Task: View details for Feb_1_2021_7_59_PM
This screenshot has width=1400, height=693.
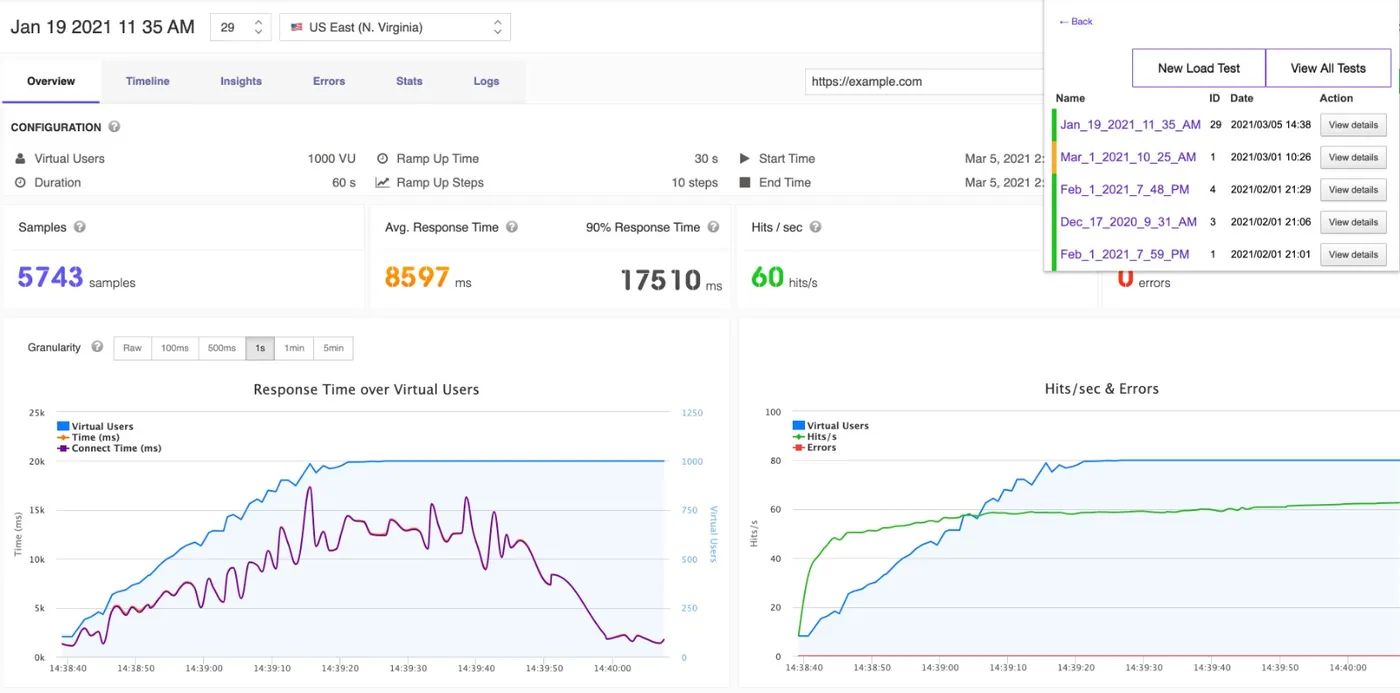Action: (x=1353, y=254)
